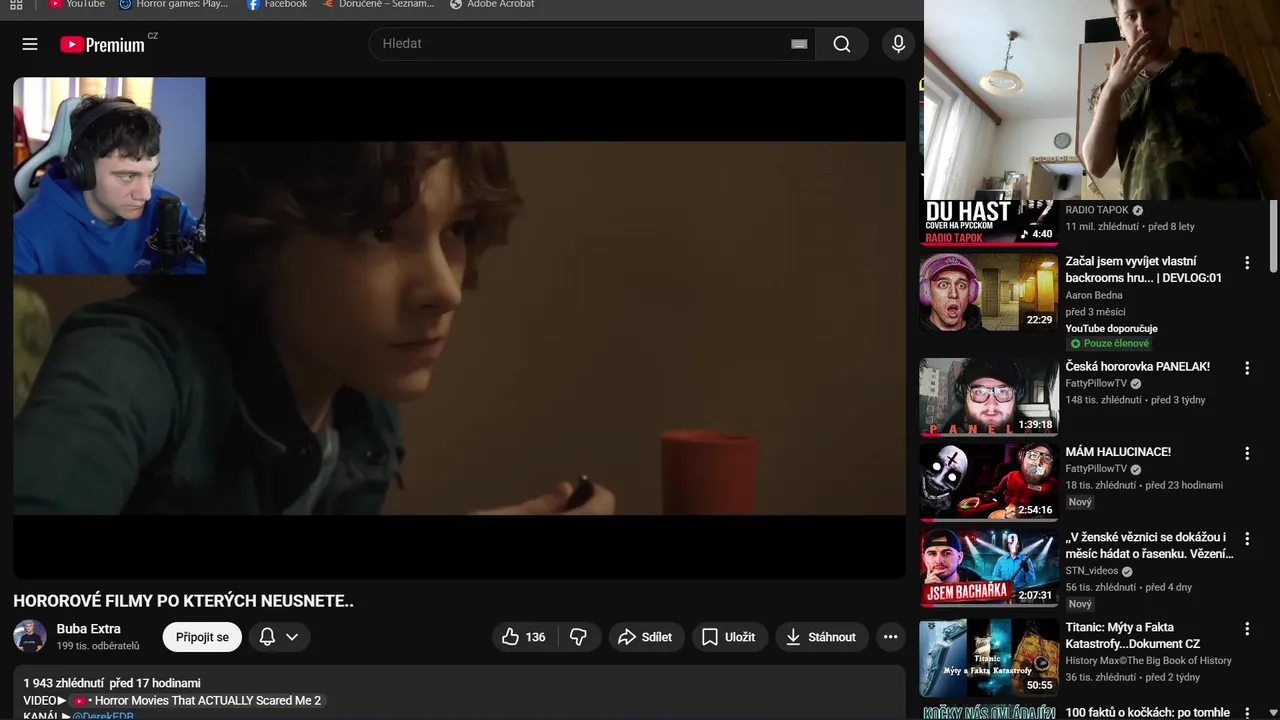The image size is (1280, 720).
Task: Open the YouTube hamburger guide menu
Action: coord(30,44)
